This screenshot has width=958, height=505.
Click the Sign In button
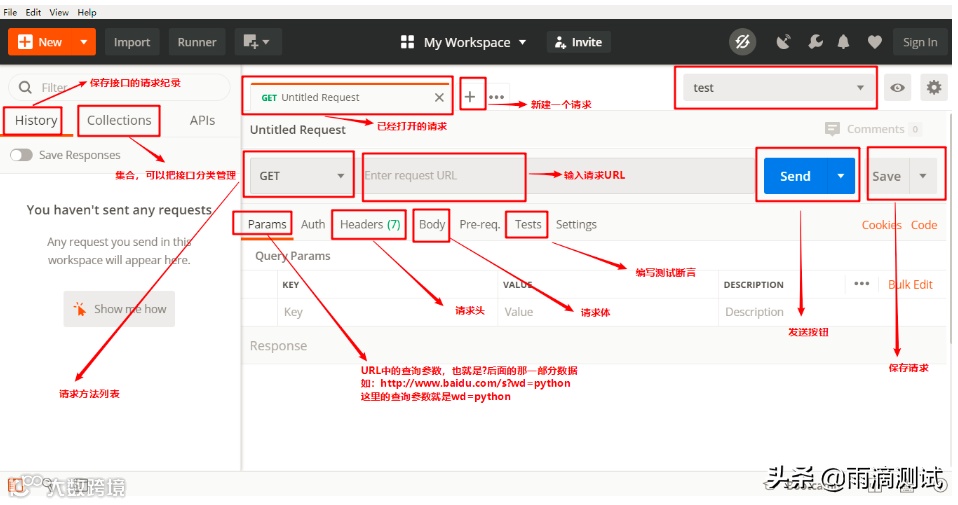click(920, 42)
